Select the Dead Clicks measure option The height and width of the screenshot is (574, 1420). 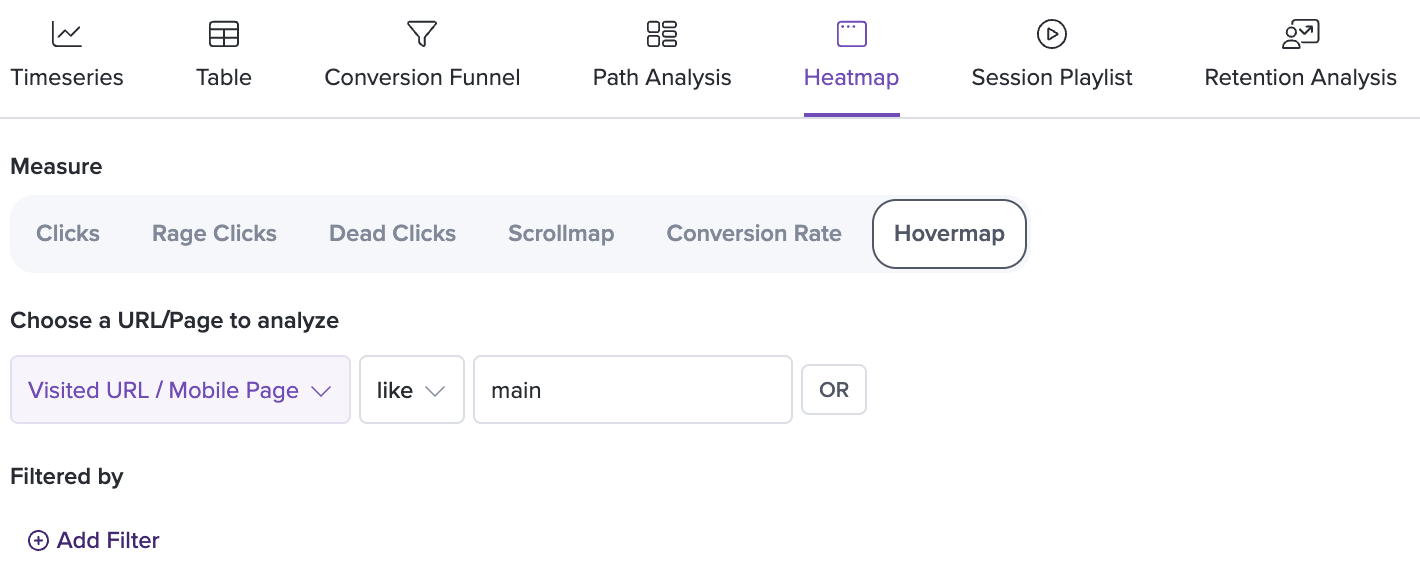[x=392, y=234]
